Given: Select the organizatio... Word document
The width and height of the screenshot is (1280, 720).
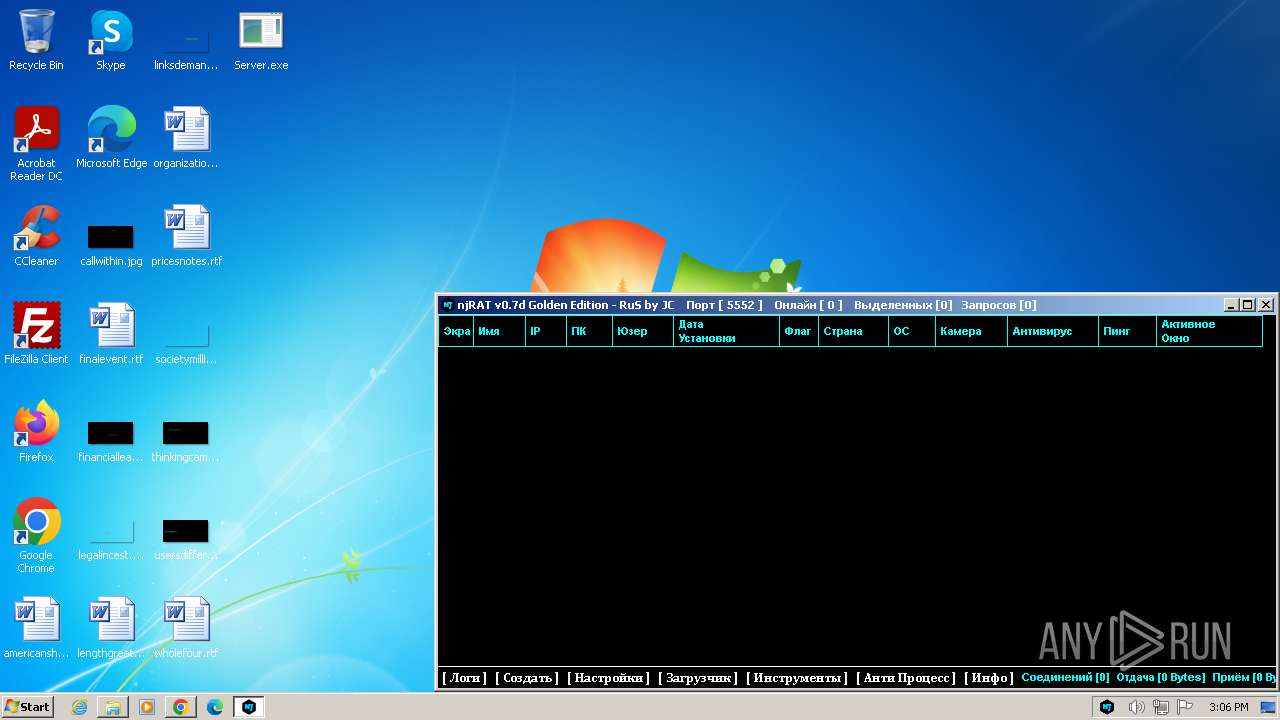Looking at the screenshot, I should coord(186,138).
